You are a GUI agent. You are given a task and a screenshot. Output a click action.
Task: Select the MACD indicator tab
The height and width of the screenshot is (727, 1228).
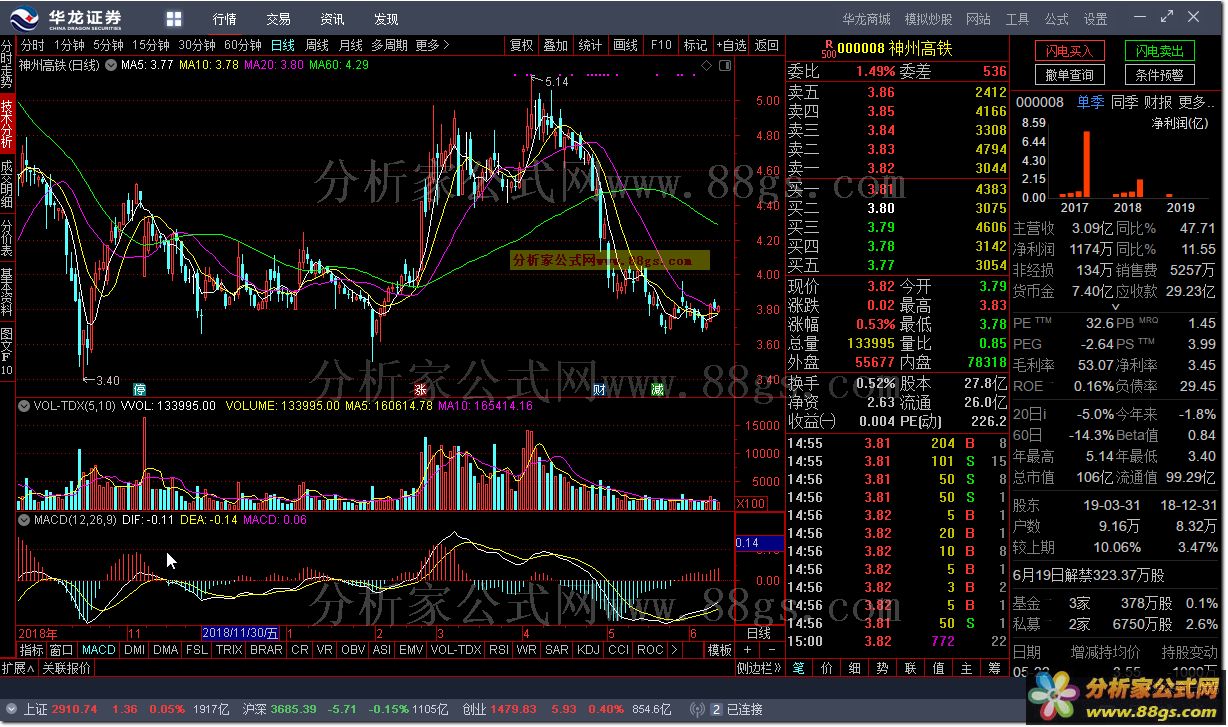99,650
